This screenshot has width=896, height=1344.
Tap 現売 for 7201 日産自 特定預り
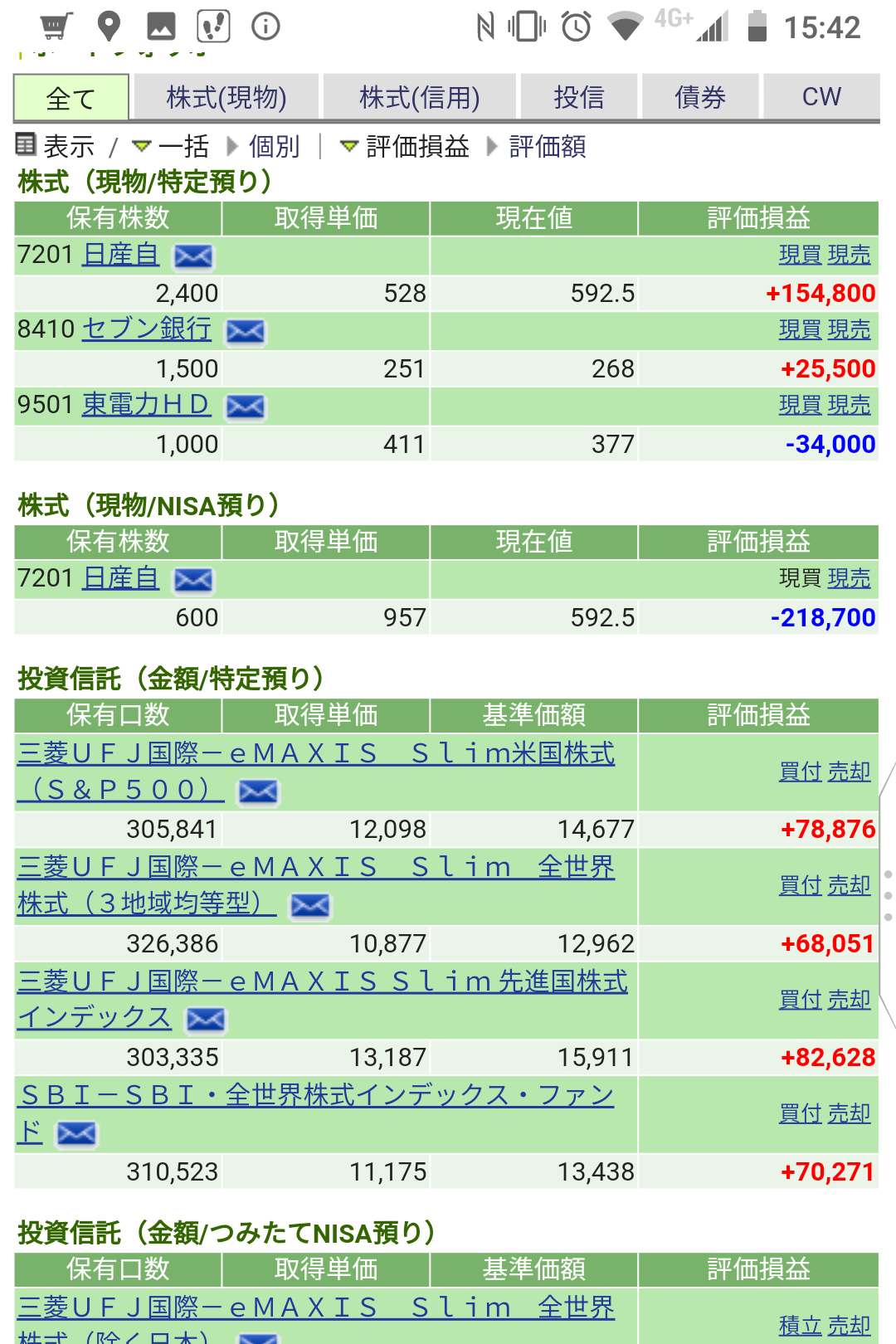pyautogui.click(x=850, y=255)
